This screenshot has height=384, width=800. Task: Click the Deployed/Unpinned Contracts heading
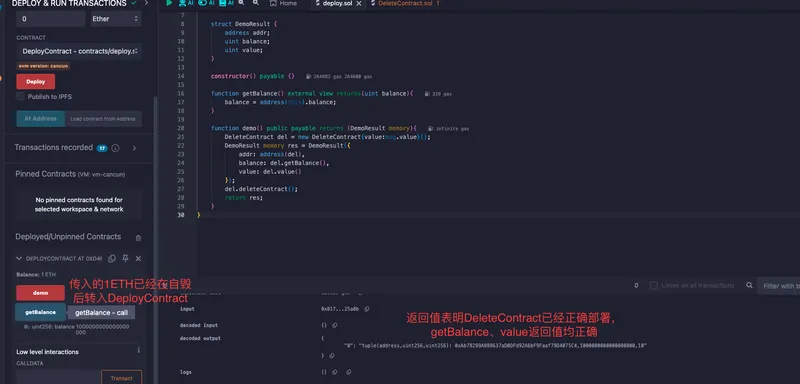click(x=68, y=237)
